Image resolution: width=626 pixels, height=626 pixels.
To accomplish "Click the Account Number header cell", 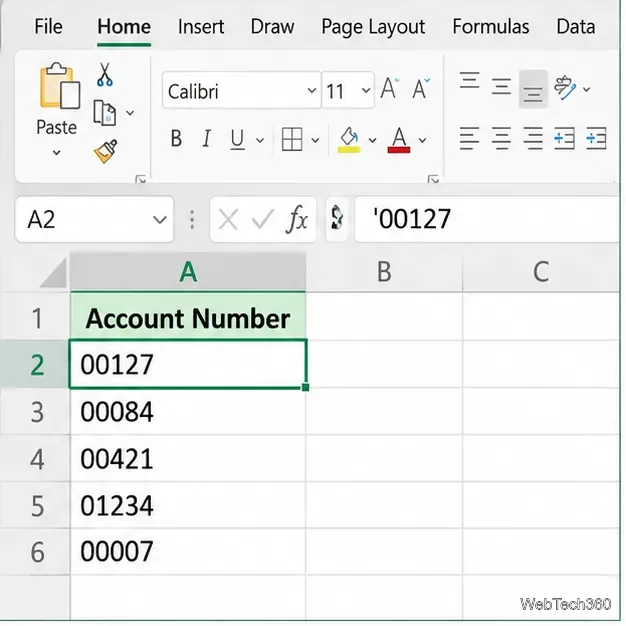I will coord(188,317).
